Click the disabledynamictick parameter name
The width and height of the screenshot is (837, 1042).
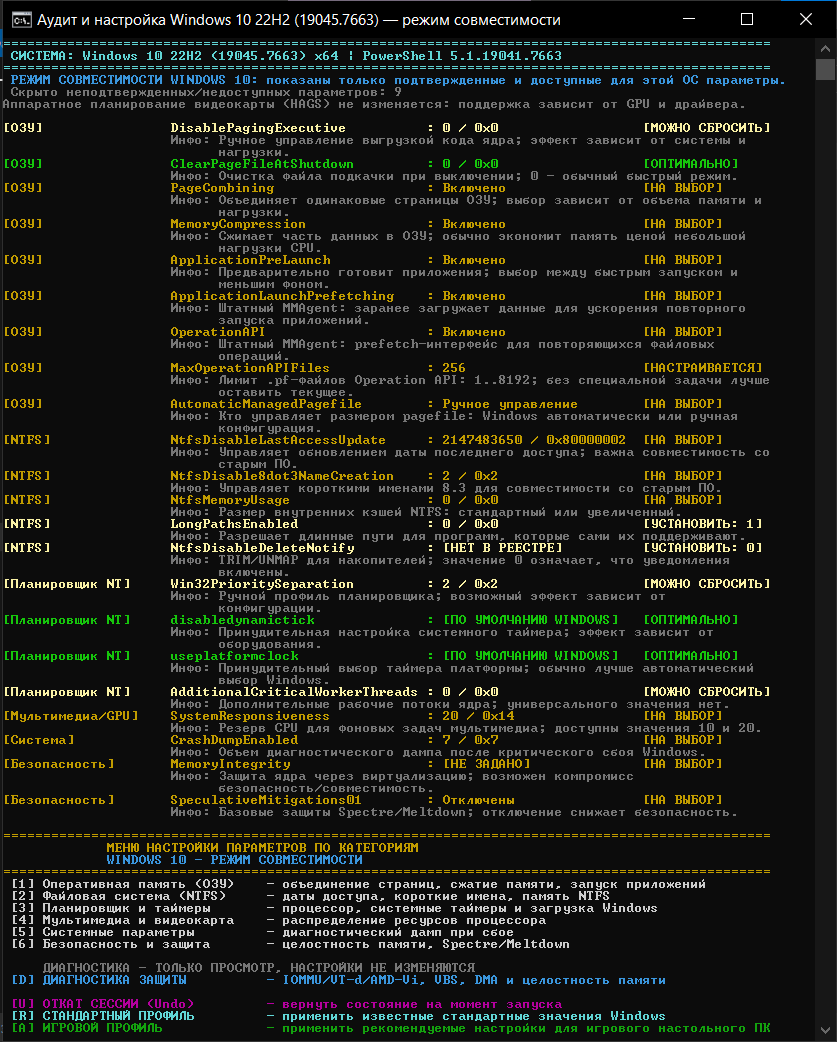coord(242,619)
